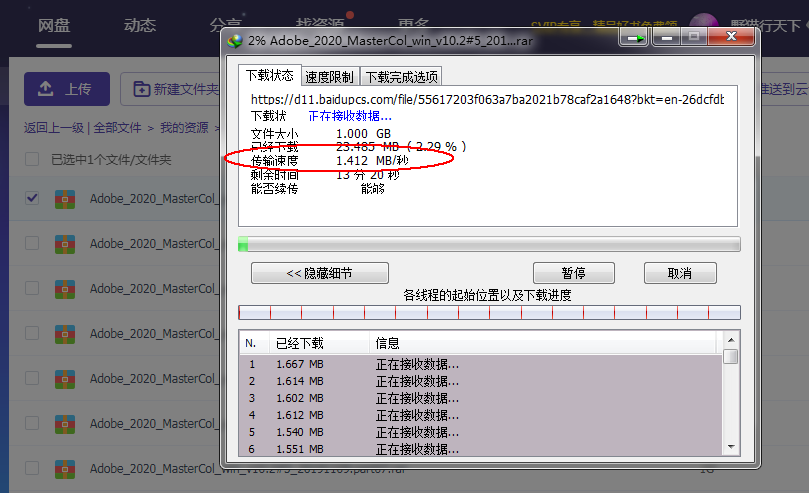Click the rar icon of the third file row
This screenshot has width=809, height=493.
point(65,289)
